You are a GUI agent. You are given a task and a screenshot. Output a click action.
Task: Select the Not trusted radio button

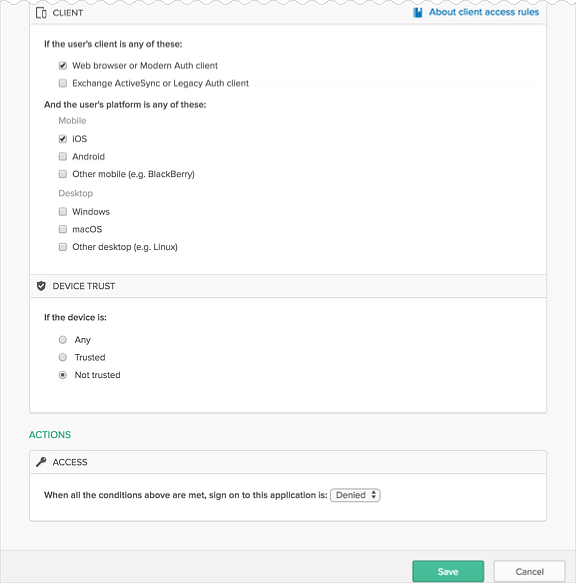62,375
